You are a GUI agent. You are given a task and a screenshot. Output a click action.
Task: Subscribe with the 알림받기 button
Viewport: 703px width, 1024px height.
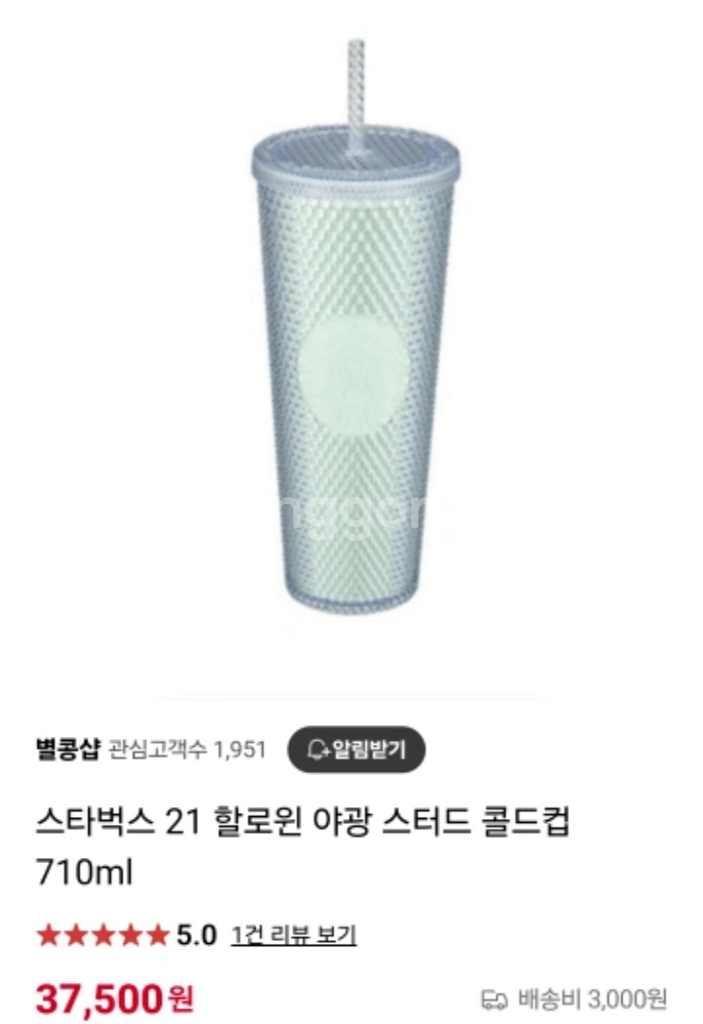pyautogui.click(x=357, y=749)
